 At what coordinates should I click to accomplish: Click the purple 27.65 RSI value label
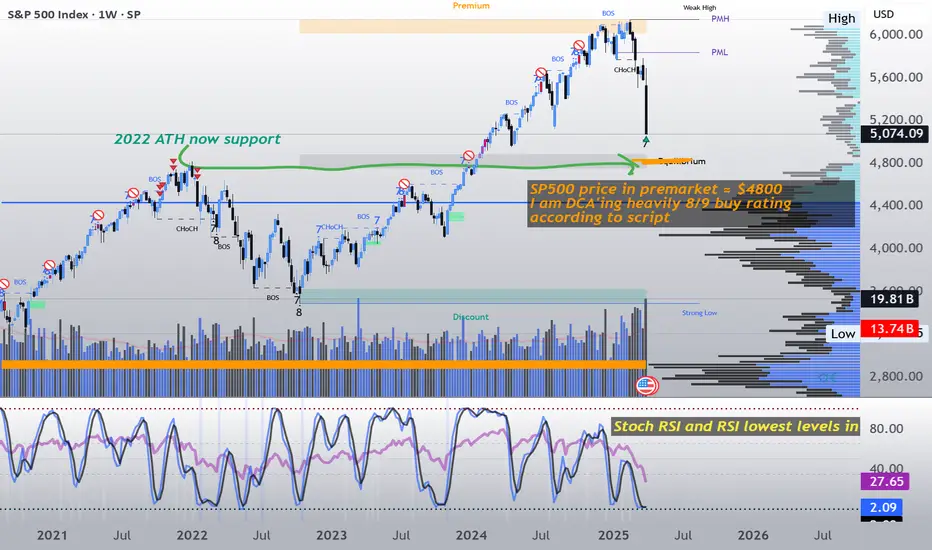[886, 481]
